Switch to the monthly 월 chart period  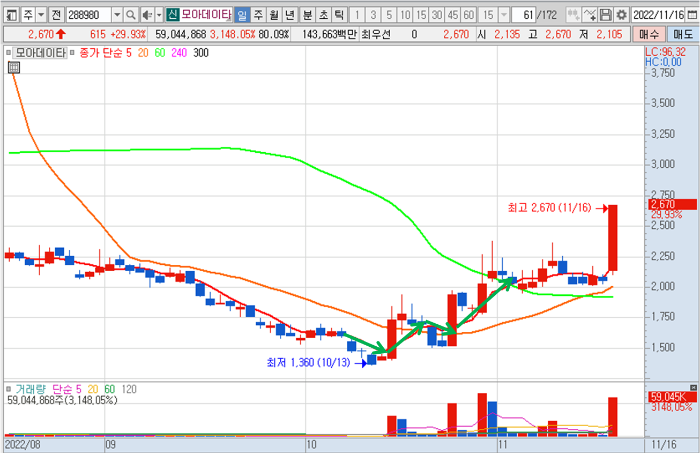tap(274, 15)
